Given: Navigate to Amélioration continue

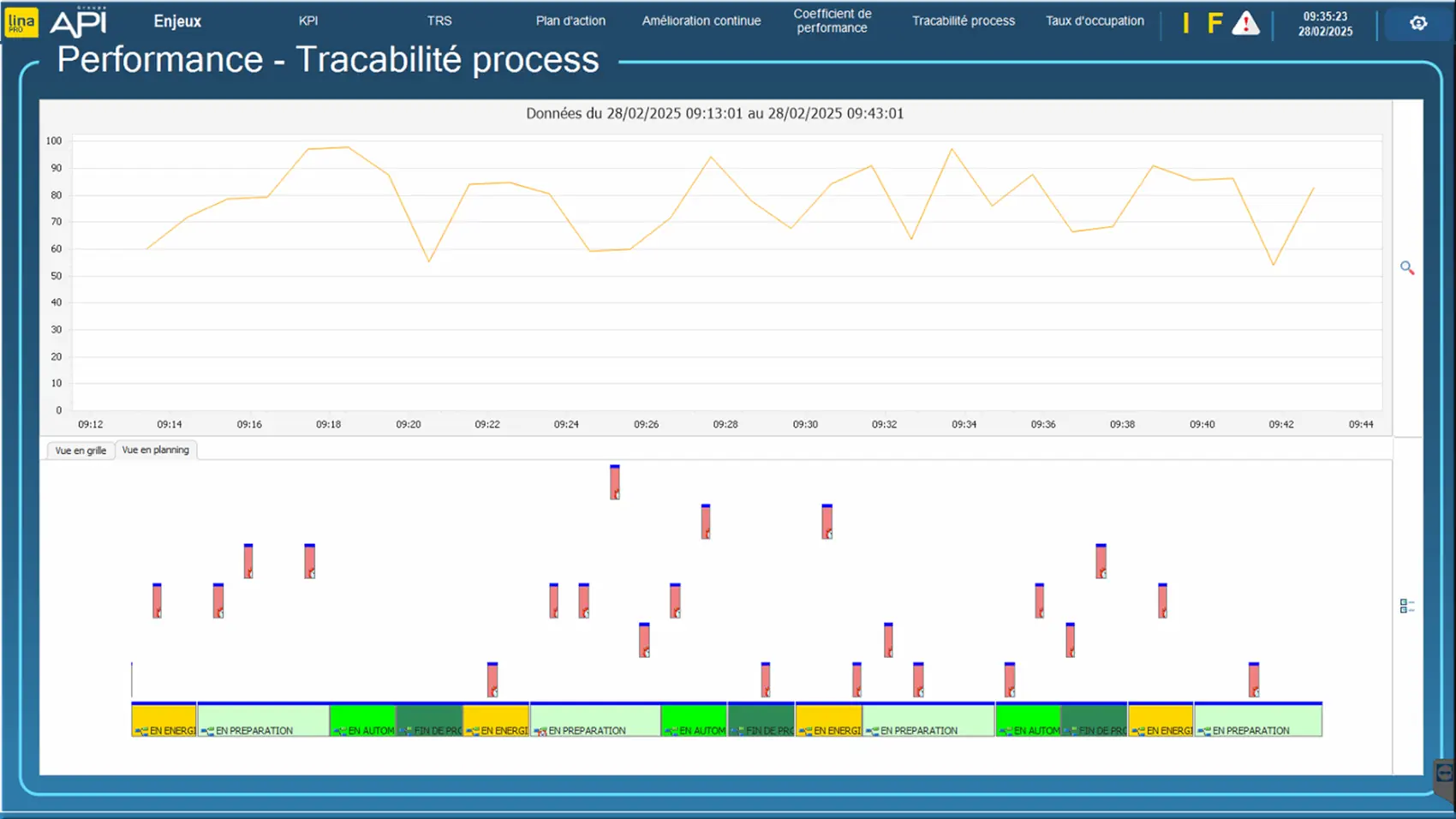Looking at the screenshot, I should (x=701, y=21).
